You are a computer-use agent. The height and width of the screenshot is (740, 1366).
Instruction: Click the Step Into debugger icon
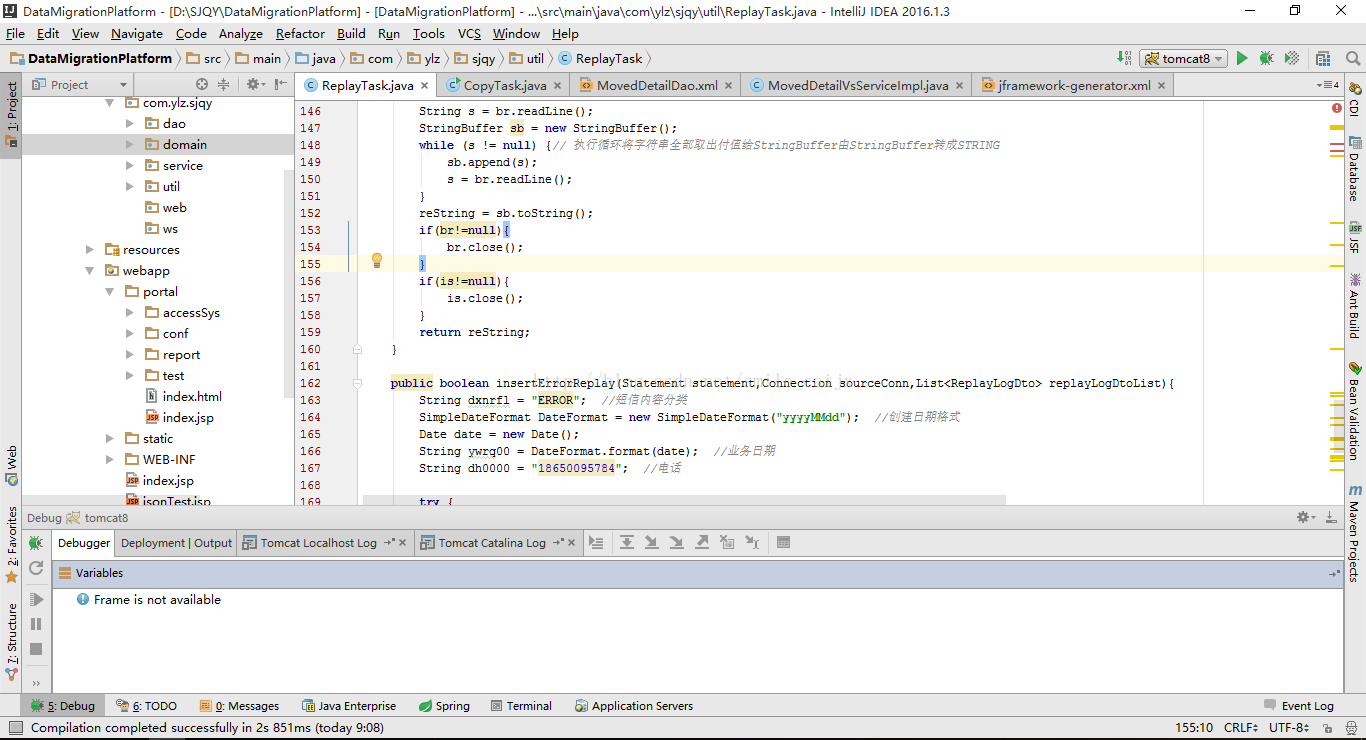pos(652,543)
